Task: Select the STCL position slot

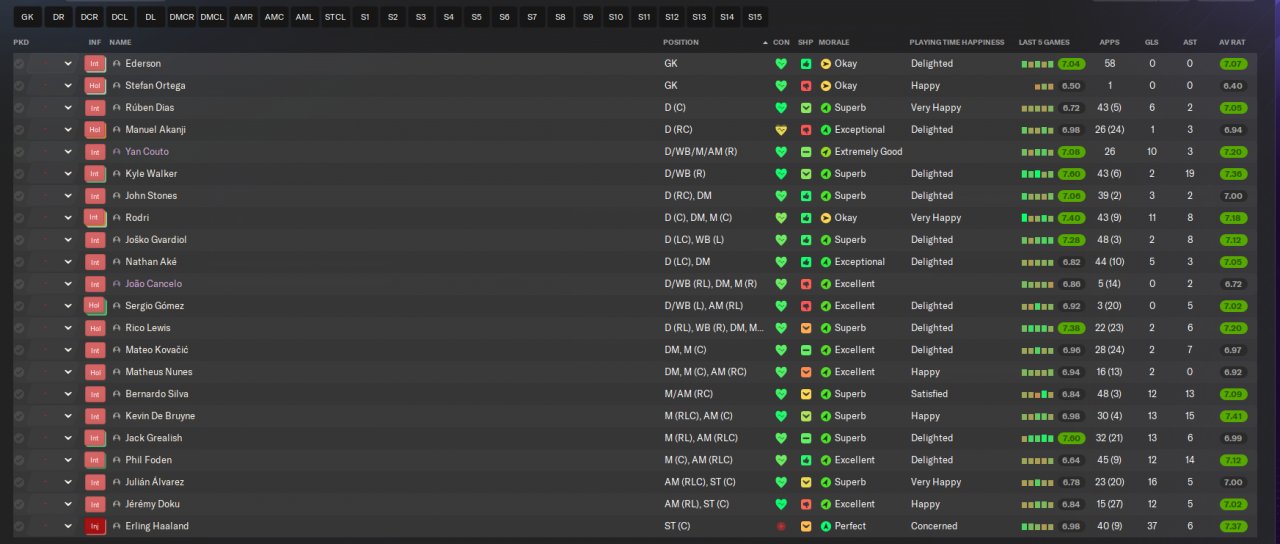Action: click(x=335, y=17)
